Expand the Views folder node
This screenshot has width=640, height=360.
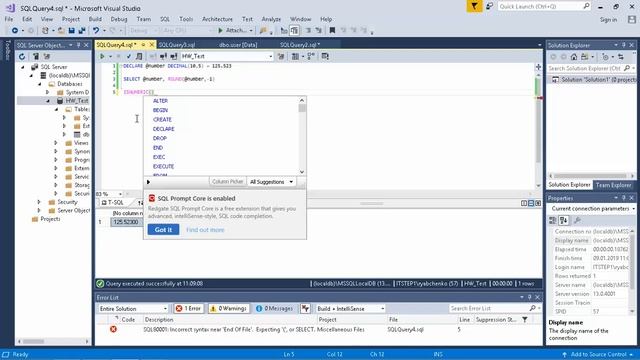pyautogui.click(x=56, y=143)
